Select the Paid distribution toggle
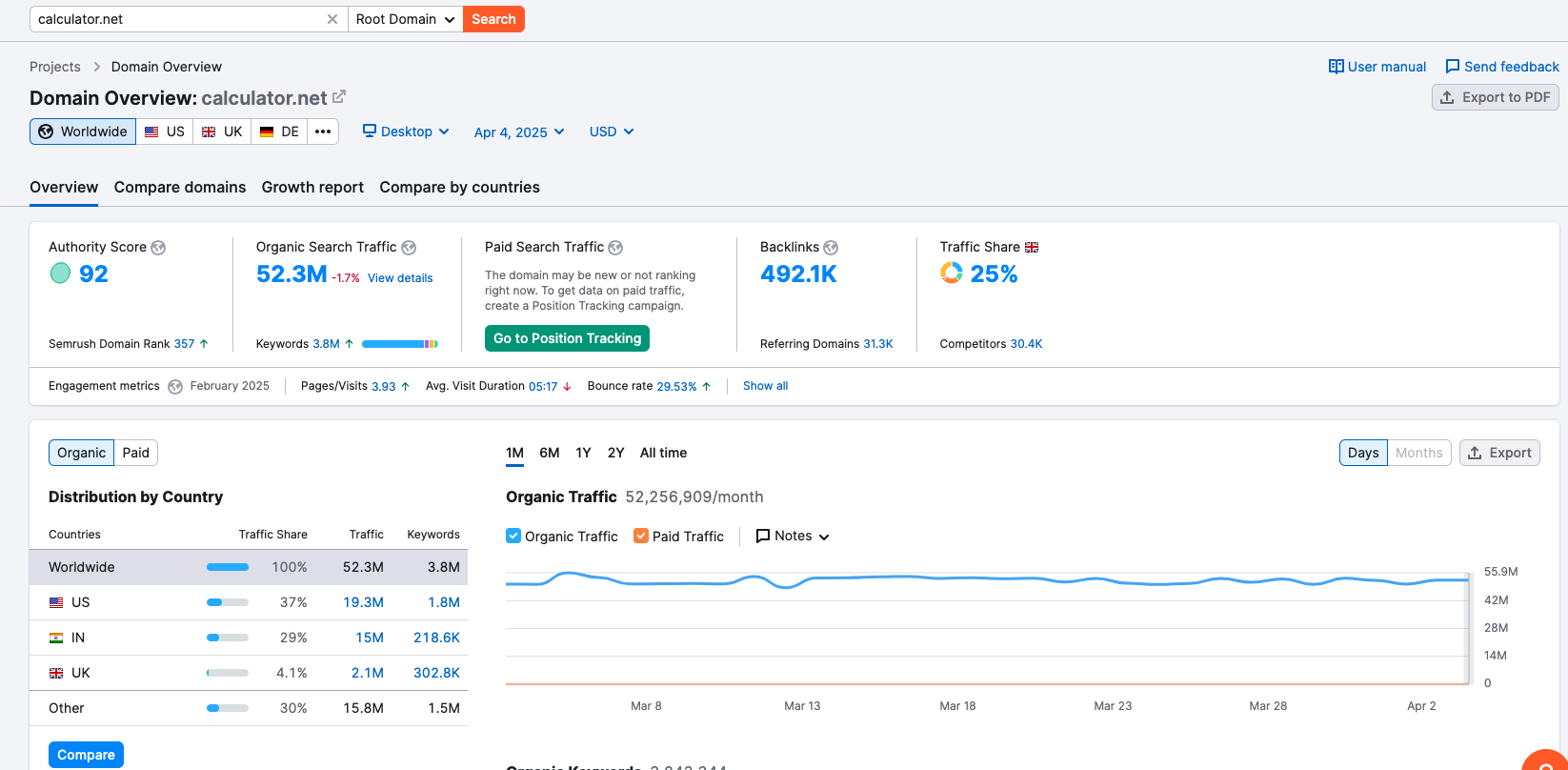The height and width of the screenshot is (770, 1568). click(136, 453)
